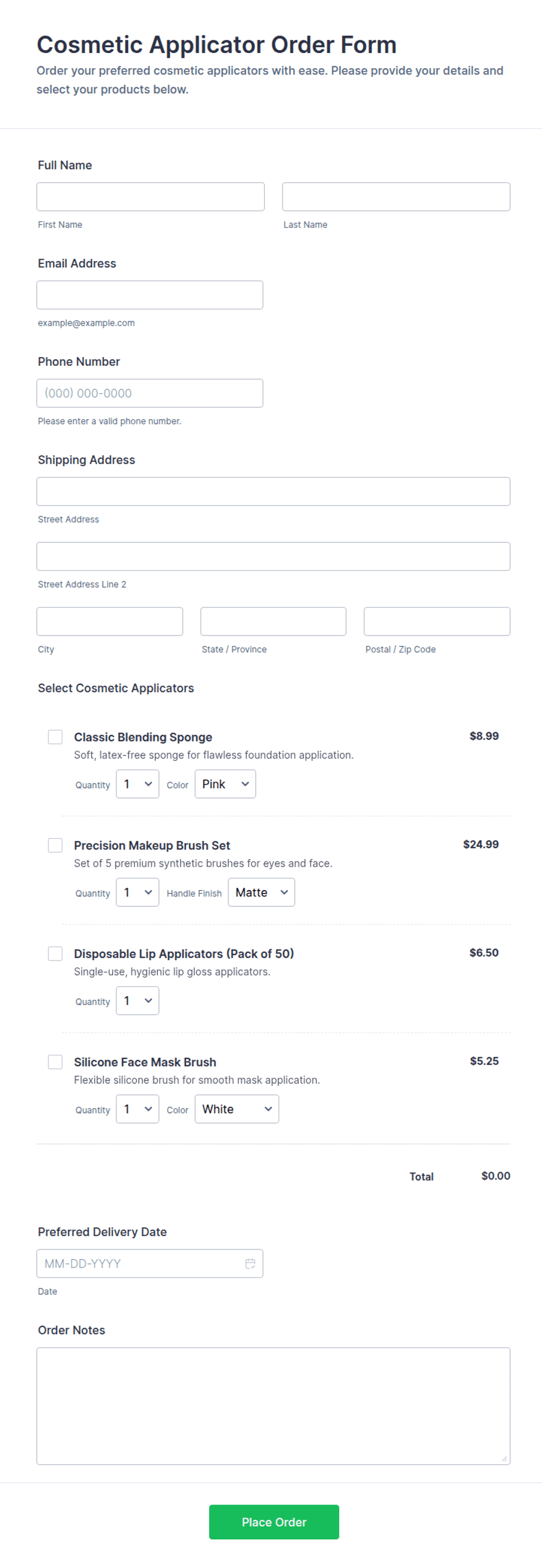This screenshot has height=1568, width=542.
Task: Grab the Order Notes resize handle
Action: [x=504, y=1458]
